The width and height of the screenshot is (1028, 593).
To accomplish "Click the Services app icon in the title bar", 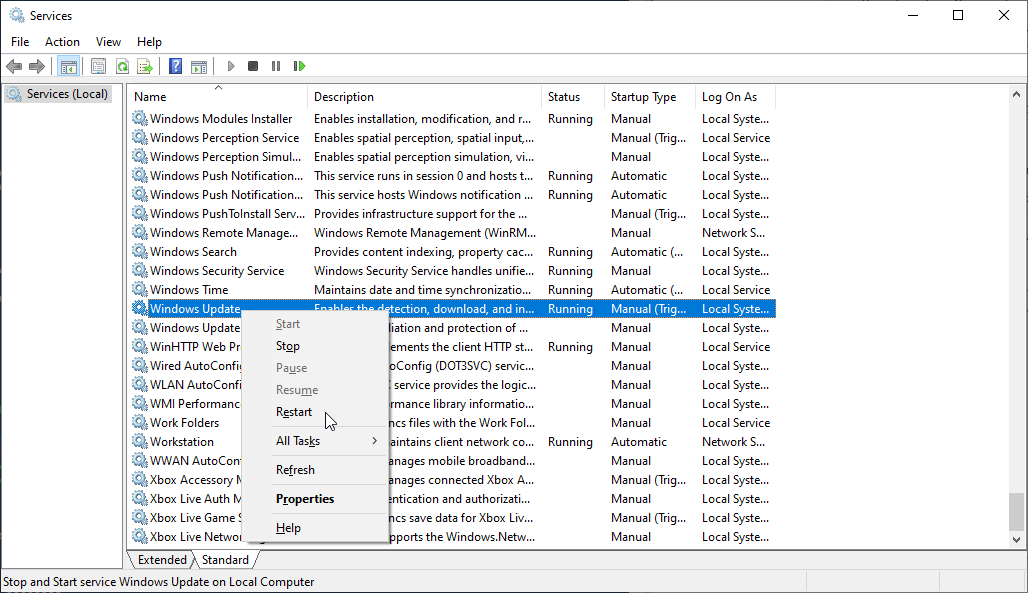I will coord(16,15).
